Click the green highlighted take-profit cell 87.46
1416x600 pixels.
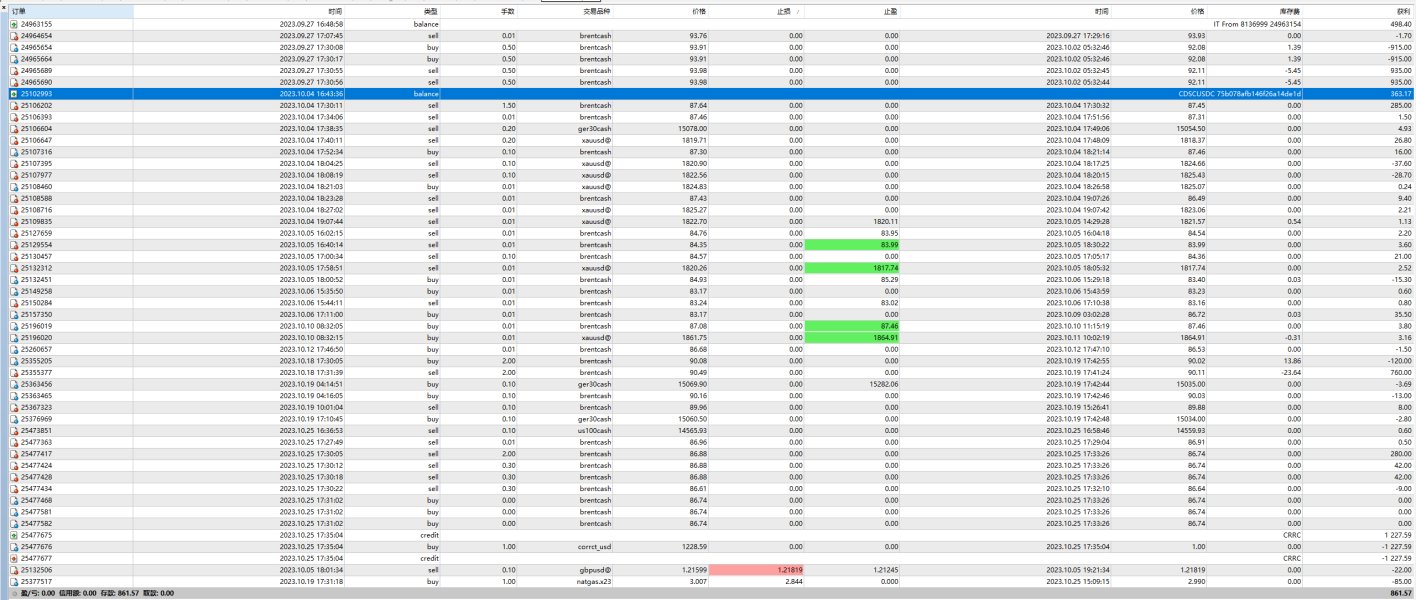pyautogui.click(x=851, y=326)
